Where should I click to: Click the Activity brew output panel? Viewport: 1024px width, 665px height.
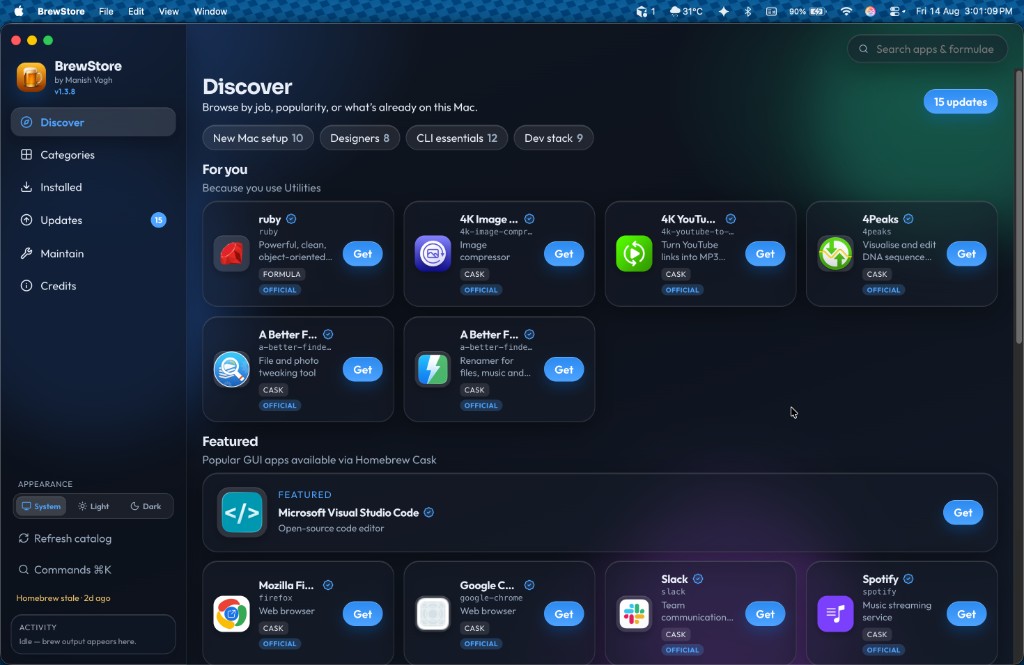pos(93,634)
